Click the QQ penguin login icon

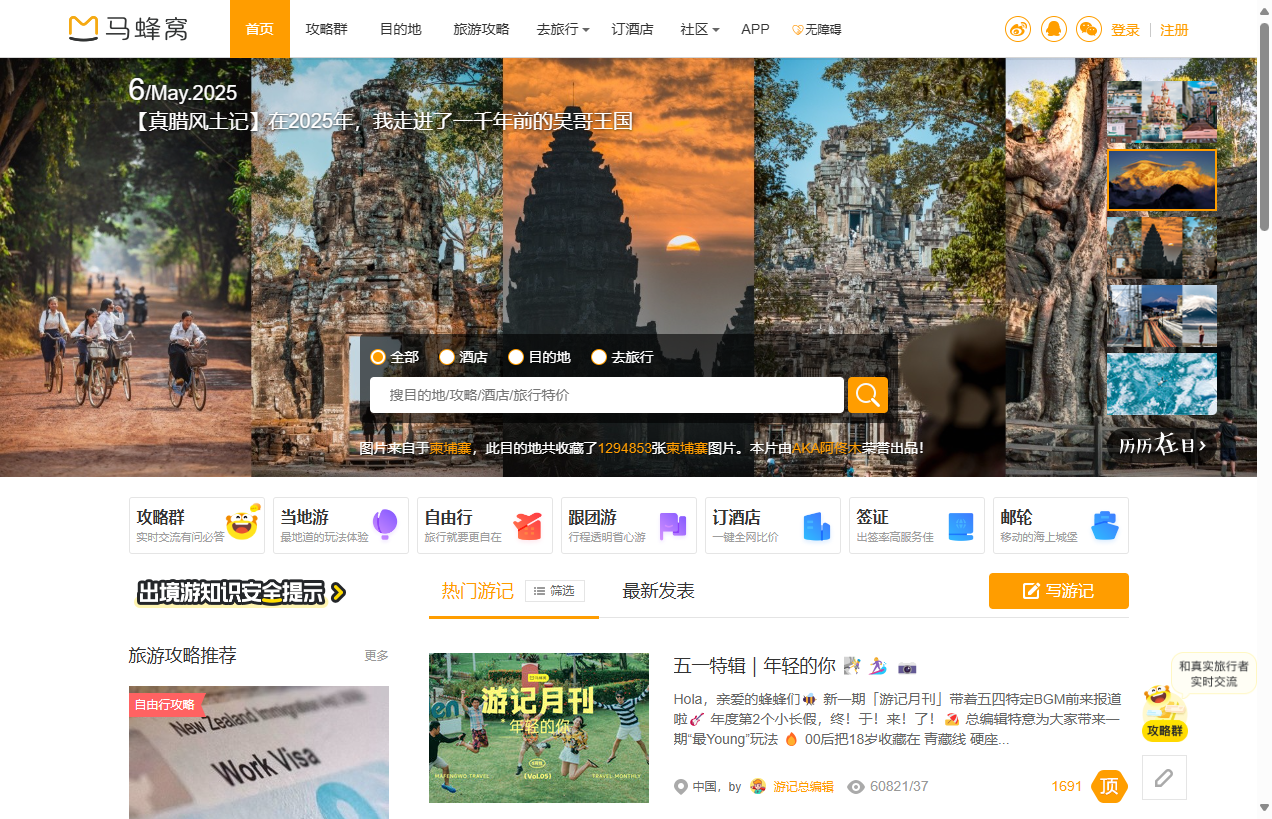click(1053, 29)
